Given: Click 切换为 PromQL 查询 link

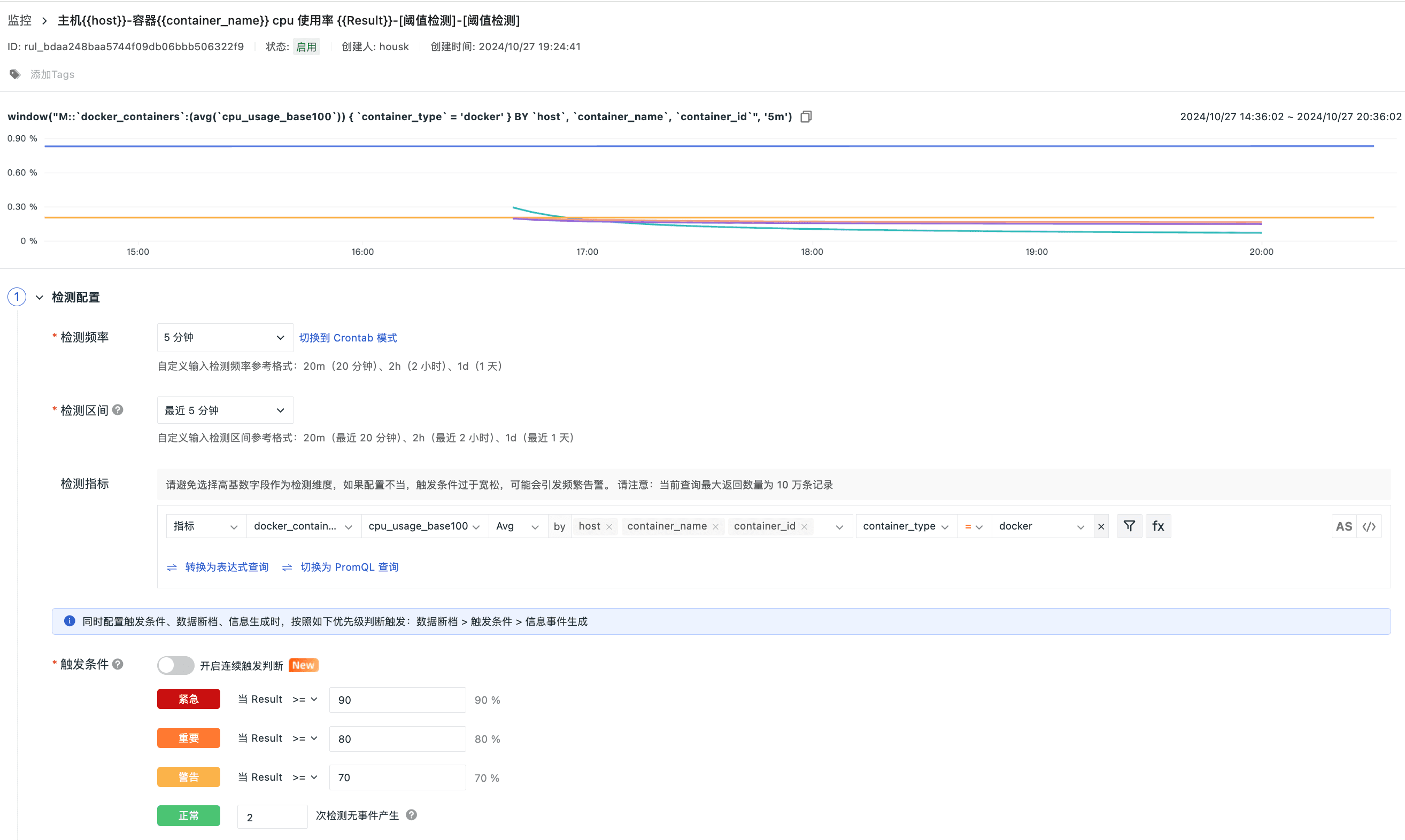Looking at the screenshot, I should click(x=349, y=567).
